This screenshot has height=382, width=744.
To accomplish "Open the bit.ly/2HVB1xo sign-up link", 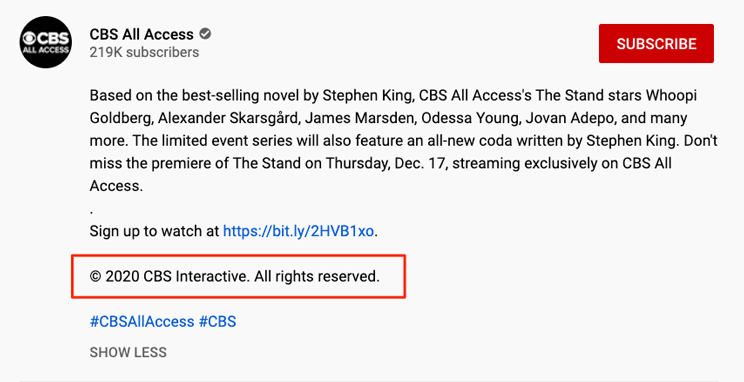I will (x=298, y=231).
